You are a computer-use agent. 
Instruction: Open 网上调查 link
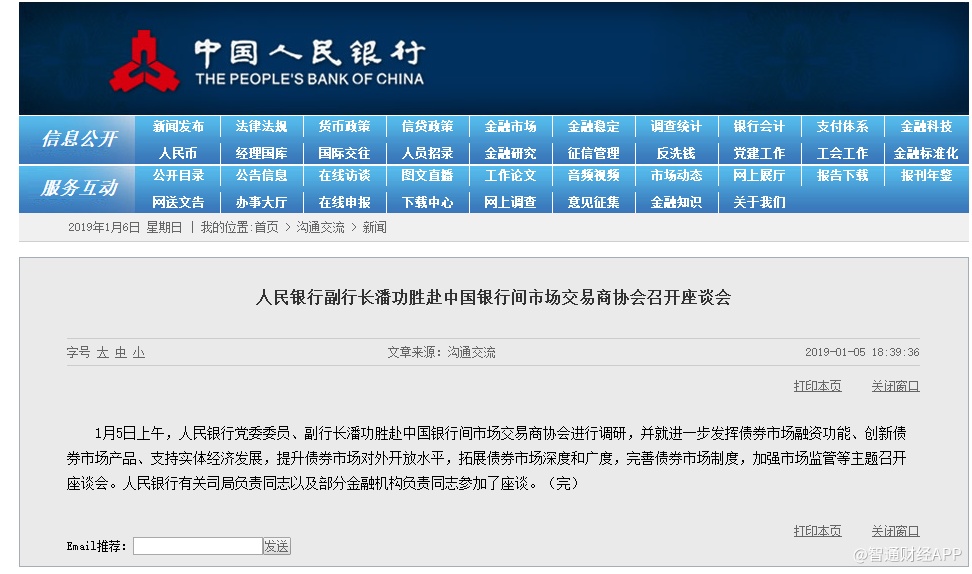(x=510, y=202)
